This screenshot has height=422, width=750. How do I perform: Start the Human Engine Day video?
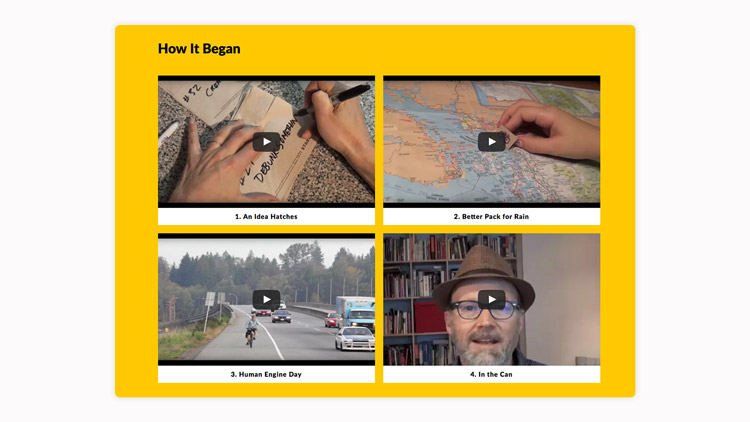pyautogui.click(x=266, y=300)
